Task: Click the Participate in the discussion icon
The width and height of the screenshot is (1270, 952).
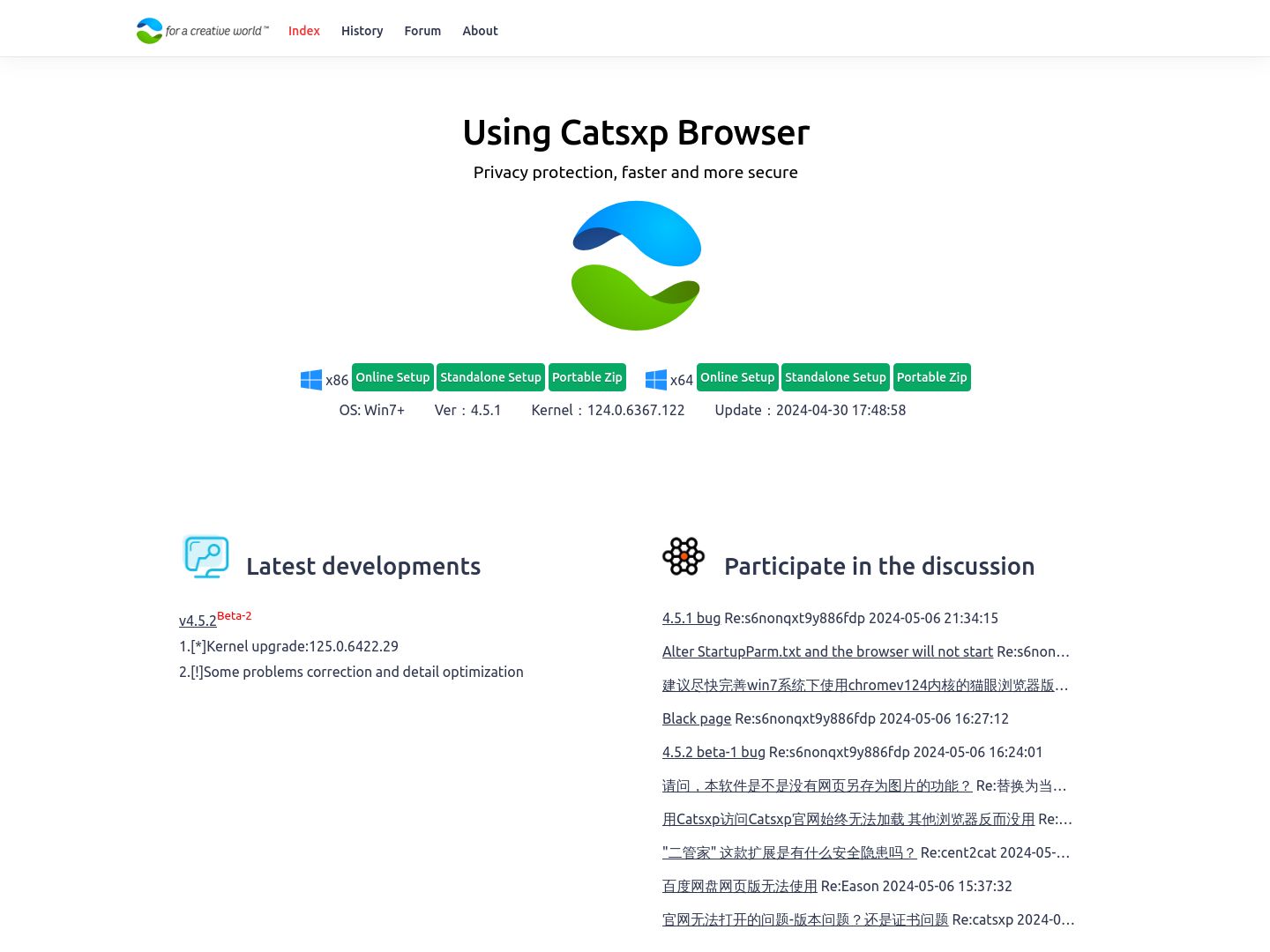Action: click(x=684, y=556)
